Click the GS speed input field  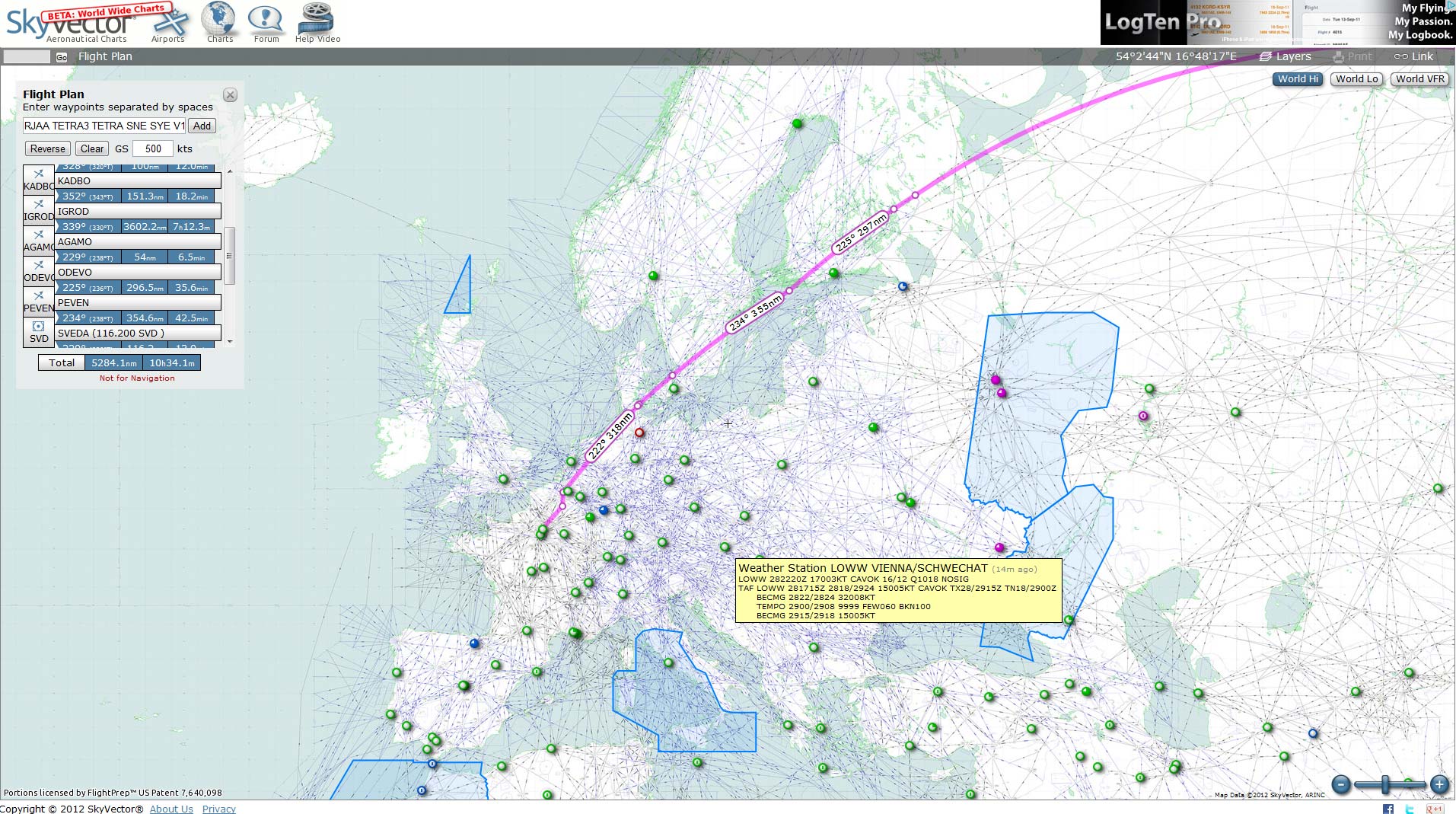[x=153, y=148]
